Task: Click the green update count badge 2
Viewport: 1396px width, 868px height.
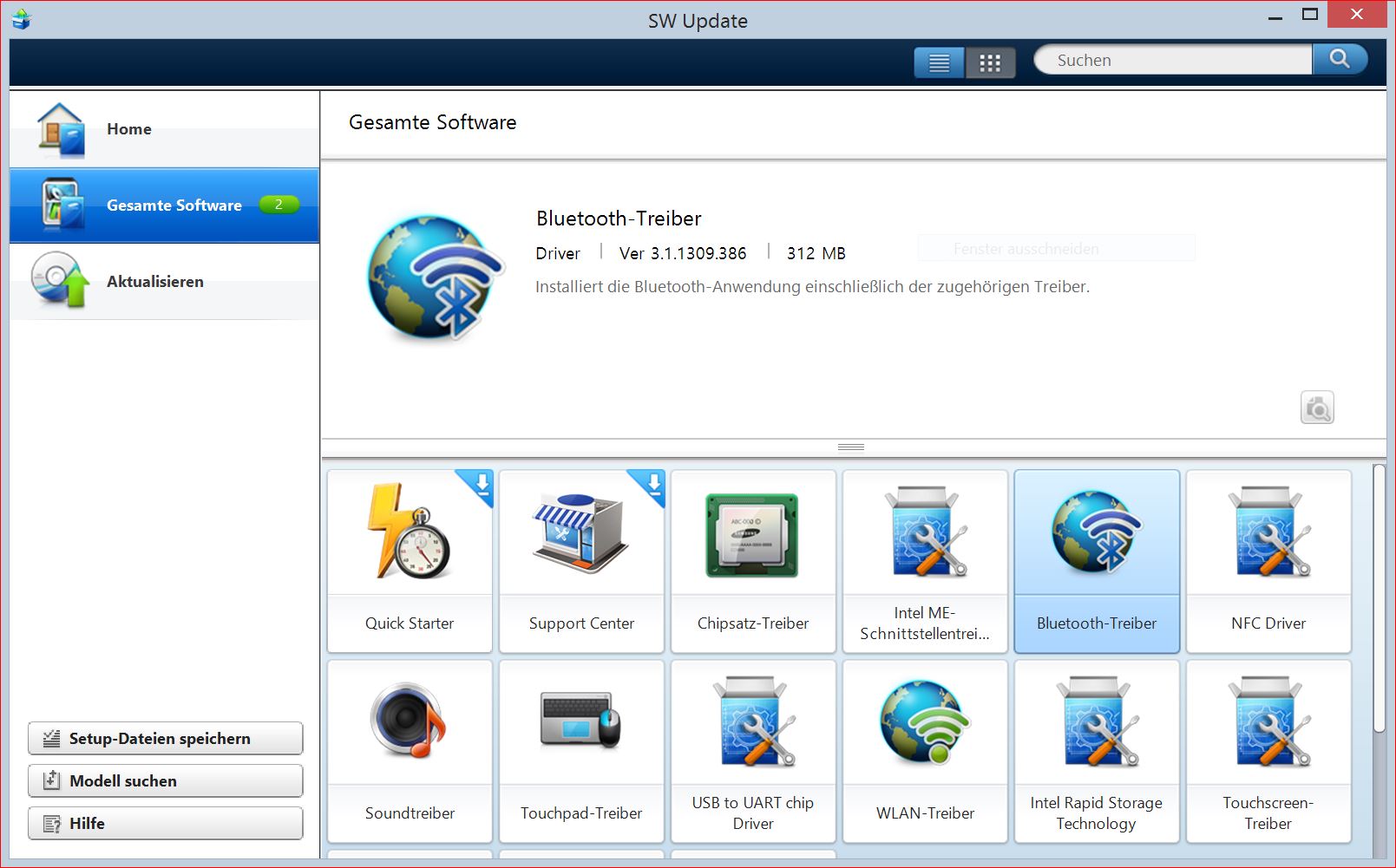Action: tap(279, 205)
